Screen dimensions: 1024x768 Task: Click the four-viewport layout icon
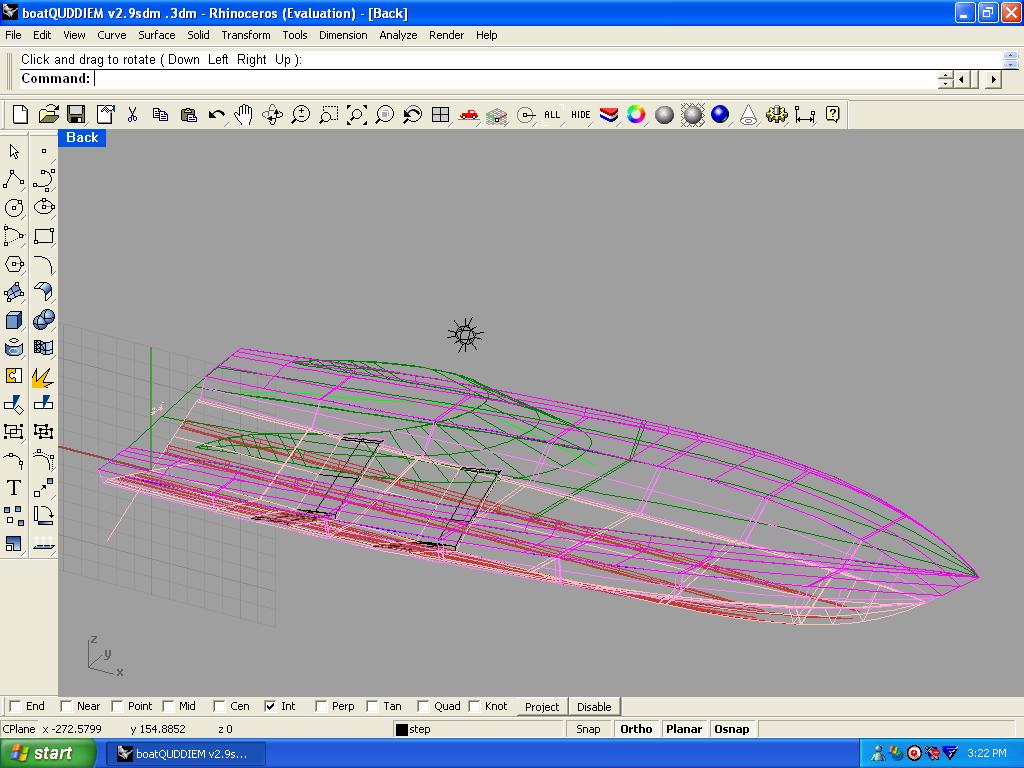pyautogui.click(x=440, y=115)
